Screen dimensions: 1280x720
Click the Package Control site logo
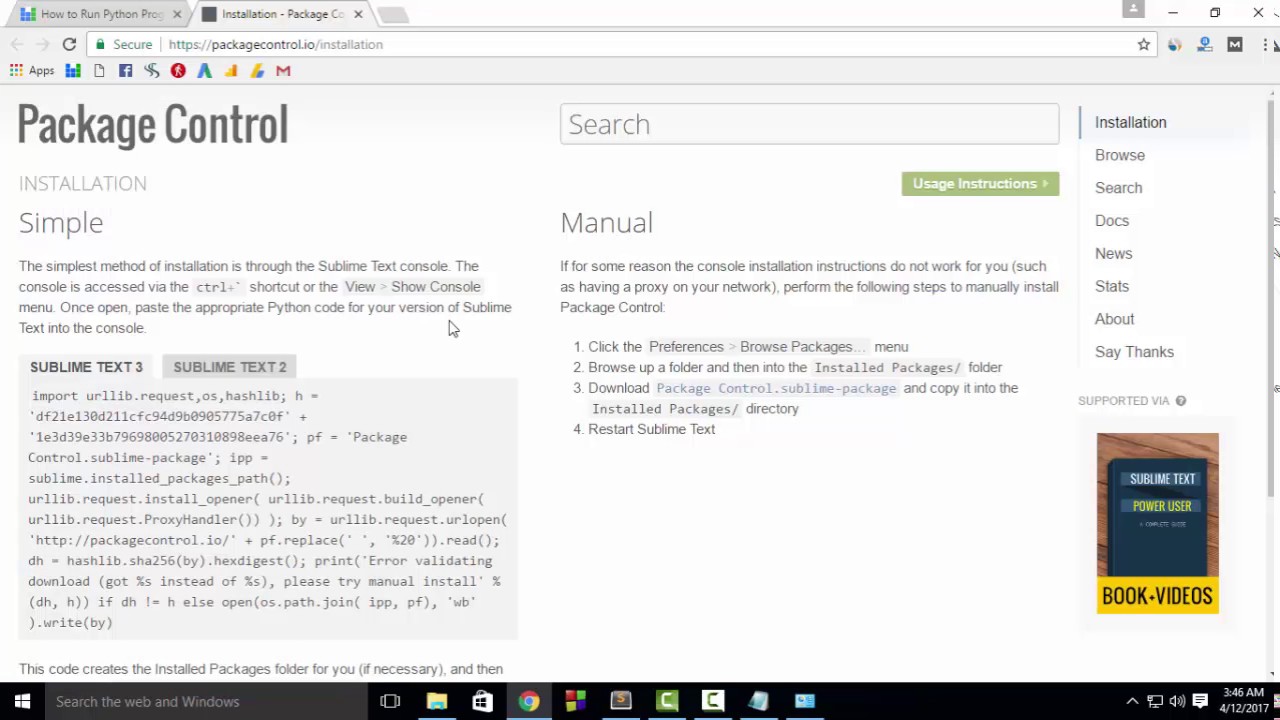(x=152, y=126)
